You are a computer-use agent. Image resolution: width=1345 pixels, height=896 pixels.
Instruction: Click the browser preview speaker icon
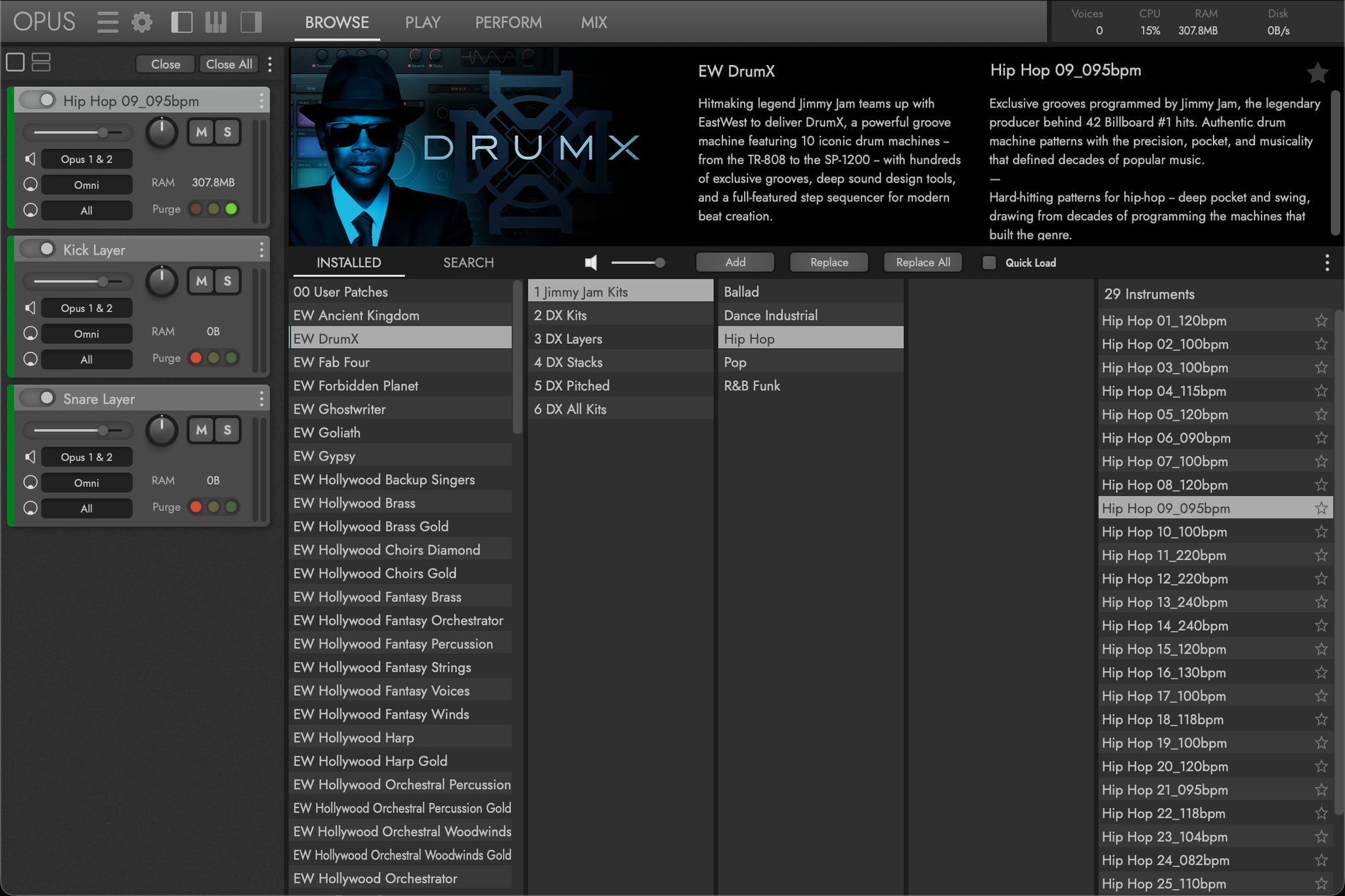(x=591, y=263)
